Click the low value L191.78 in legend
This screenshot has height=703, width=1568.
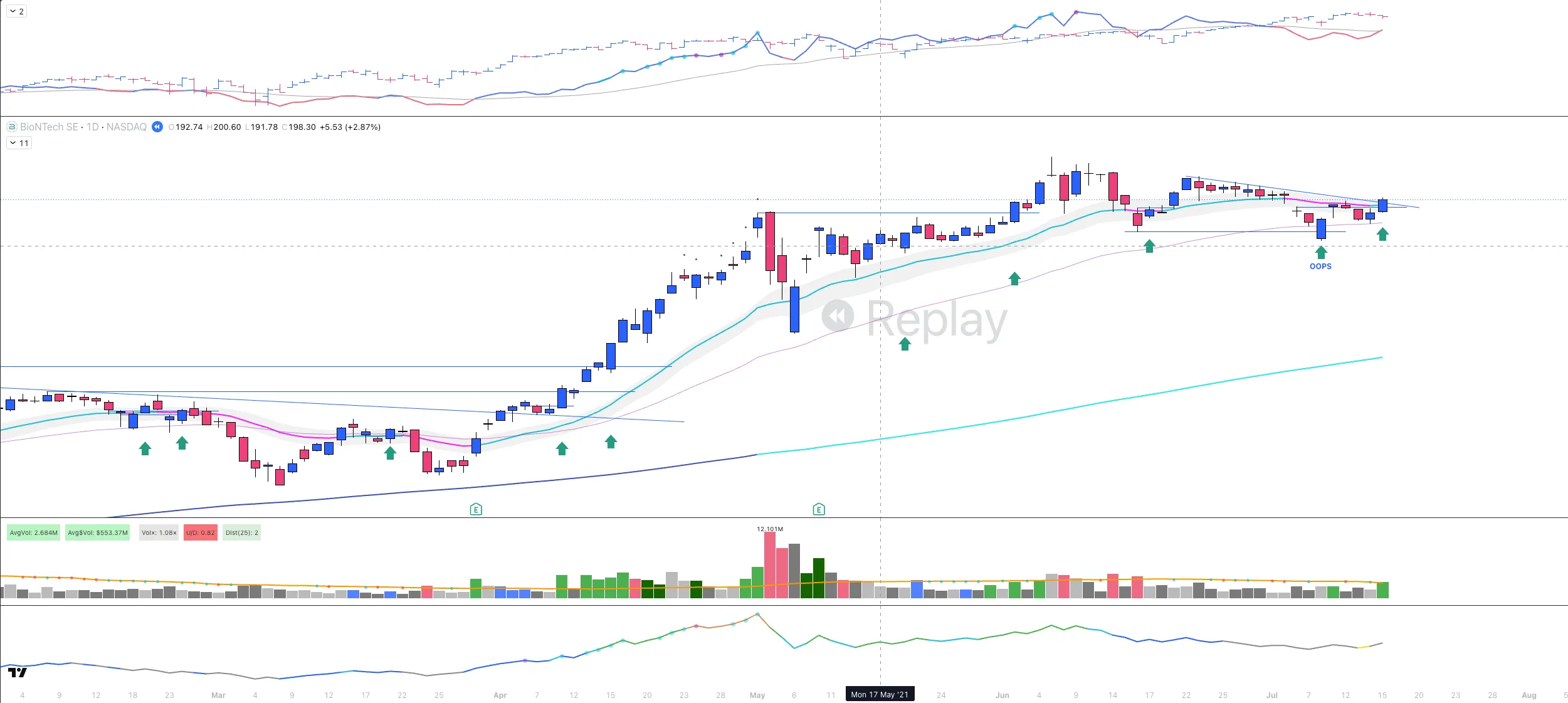[261, 127]
